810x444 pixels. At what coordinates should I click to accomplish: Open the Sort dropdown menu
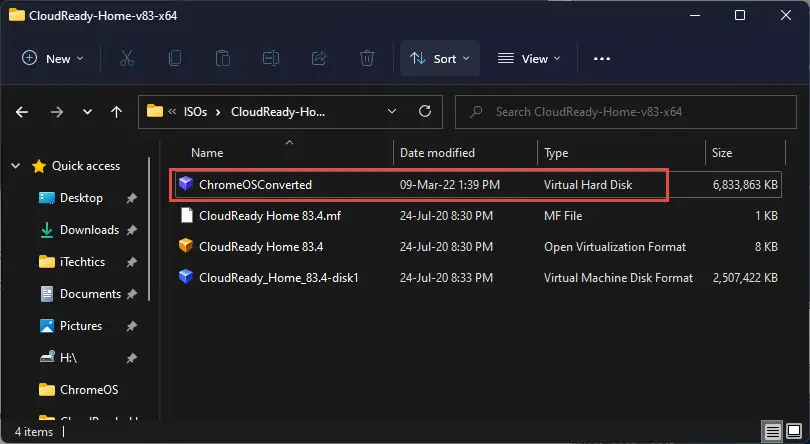pos(440,58)
